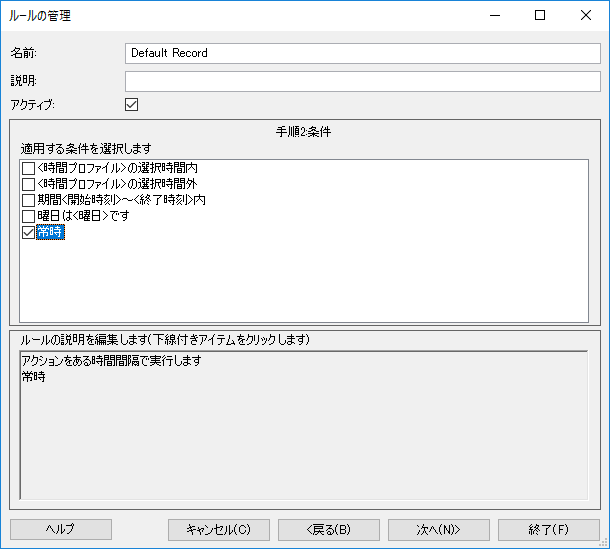Click 常時 text in the rule description box
Image resolution: width=610 pixels, height=549 pixels.
coord(33,377)
